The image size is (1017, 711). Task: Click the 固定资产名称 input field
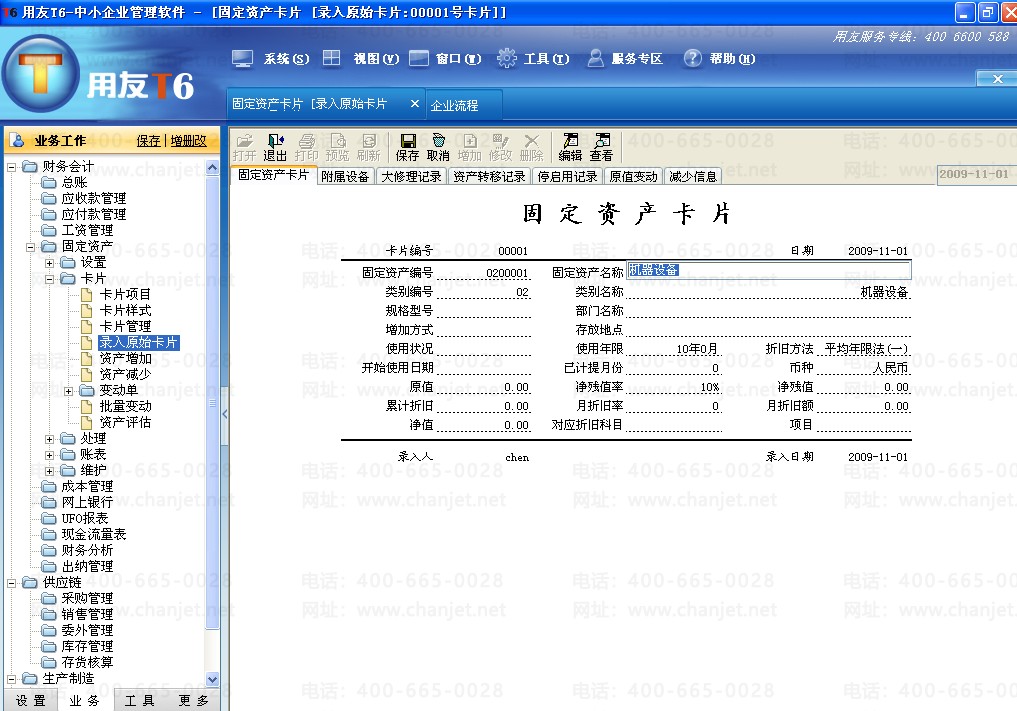click(x=769, y=271)
